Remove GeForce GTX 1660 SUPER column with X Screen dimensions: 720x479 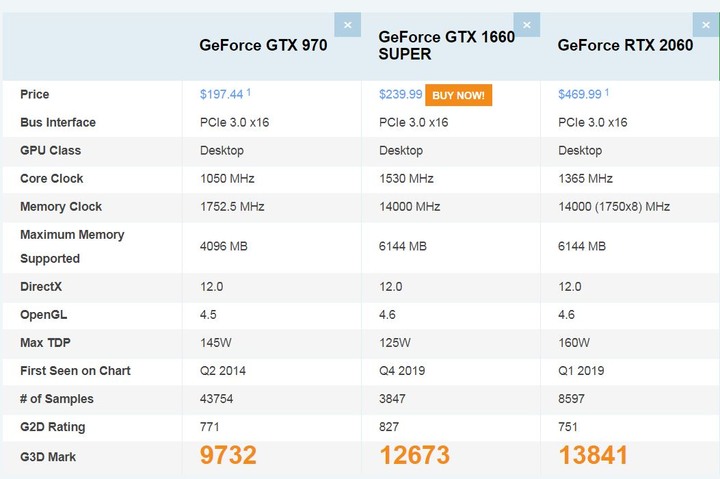(x=527, y=25)
